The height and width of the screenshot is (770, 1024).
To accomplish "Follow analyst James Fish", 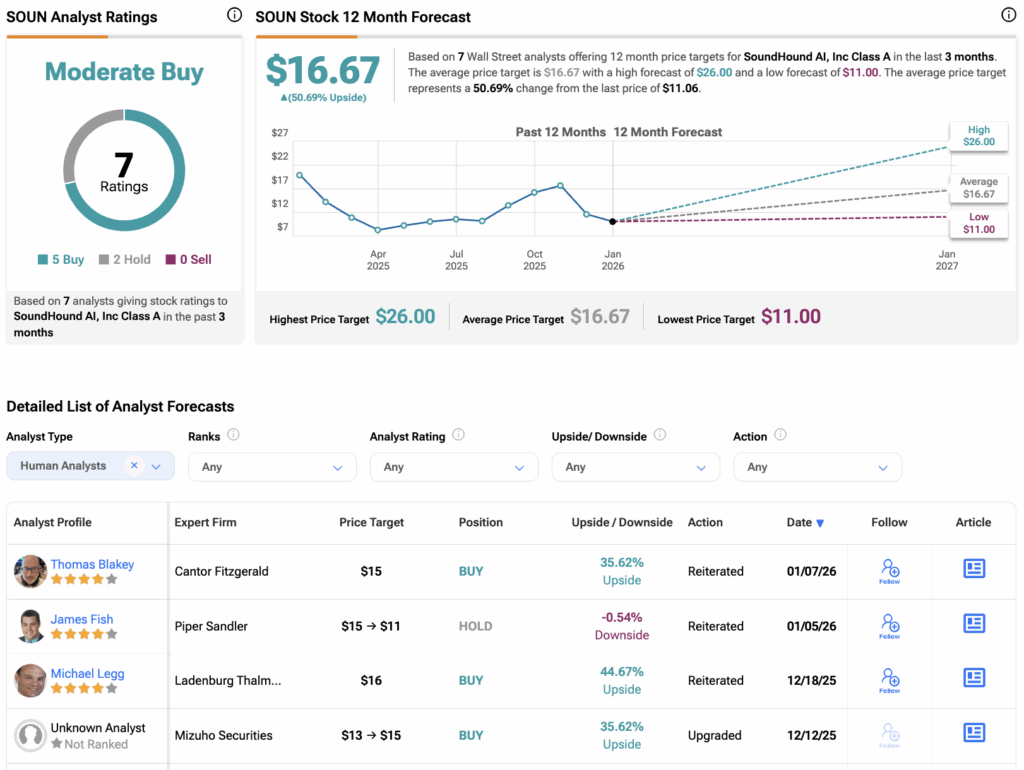I will tap(889, 626).
